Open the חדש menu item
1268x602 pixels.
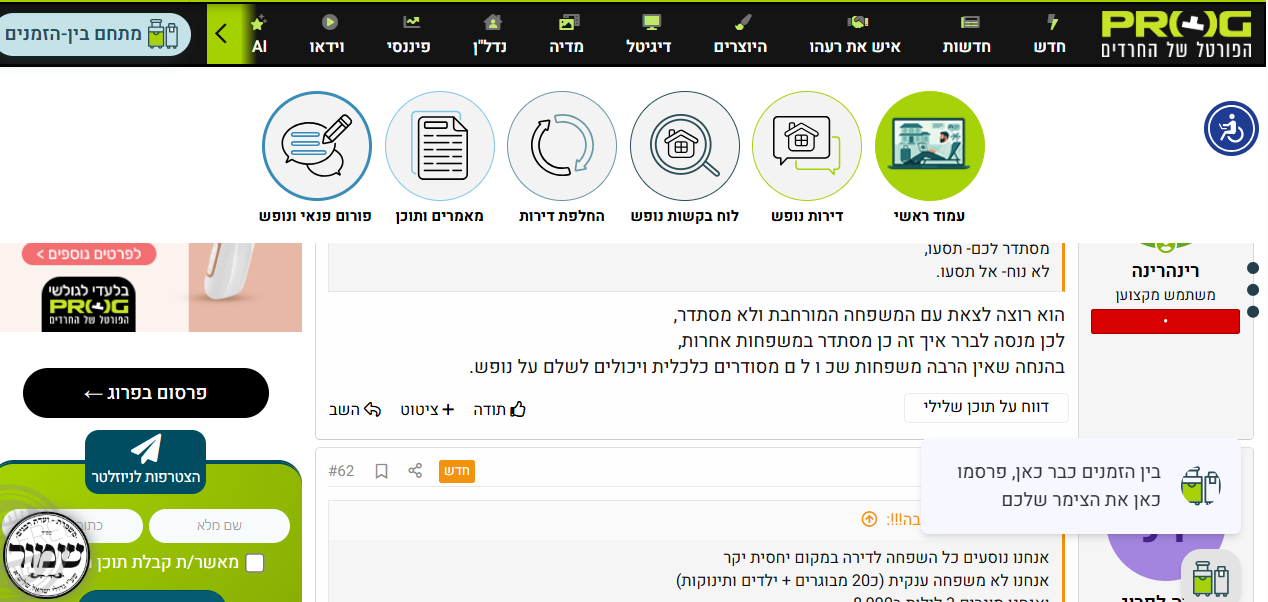click(x=1050, y=34)
